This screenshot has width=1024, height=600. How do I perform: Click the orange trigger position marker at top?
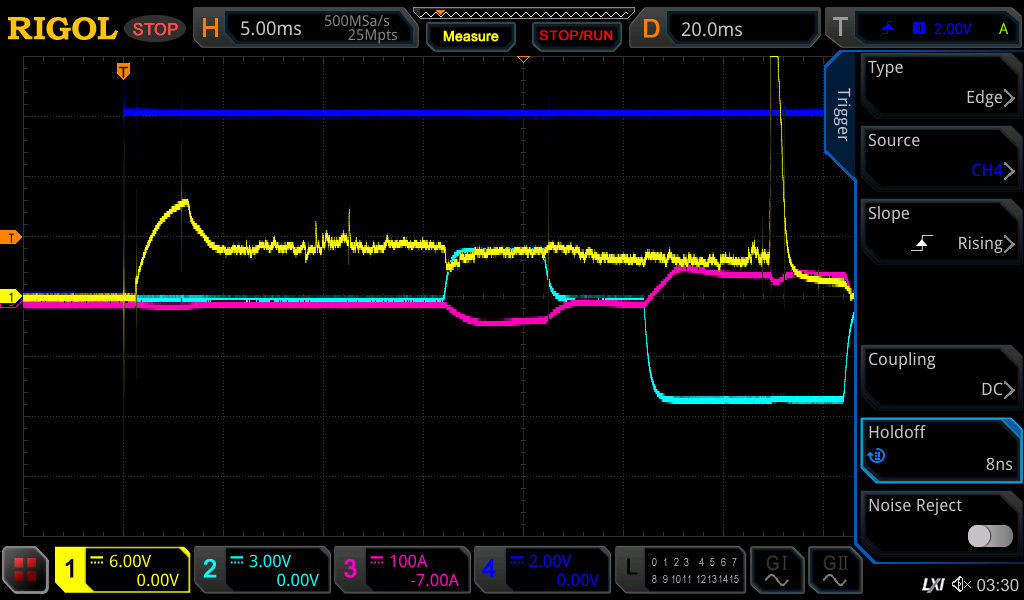[x=123, y=71]
